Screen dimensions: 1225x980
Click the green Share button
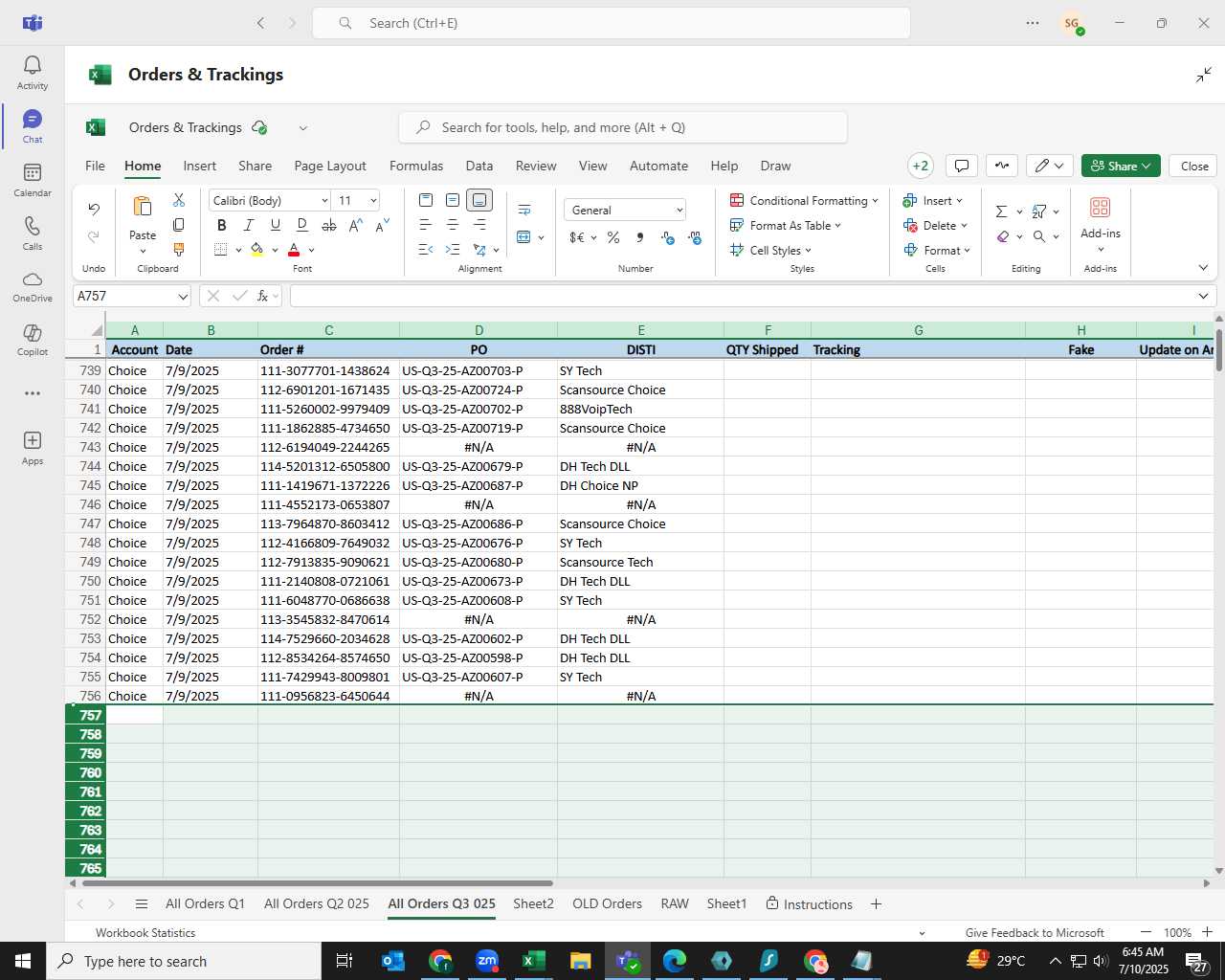click(x=1121, y=166)
